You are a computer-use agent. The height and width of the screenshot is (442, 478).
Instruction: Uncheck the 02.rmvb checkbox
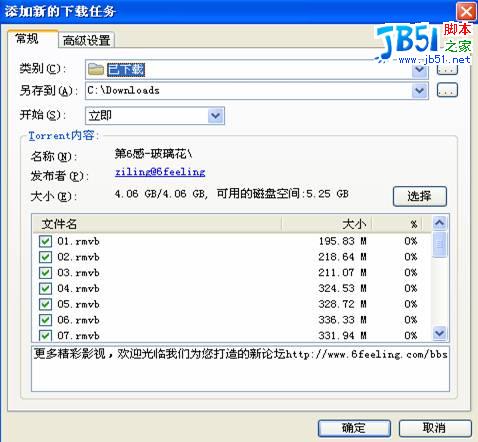[x=45, y=257]
